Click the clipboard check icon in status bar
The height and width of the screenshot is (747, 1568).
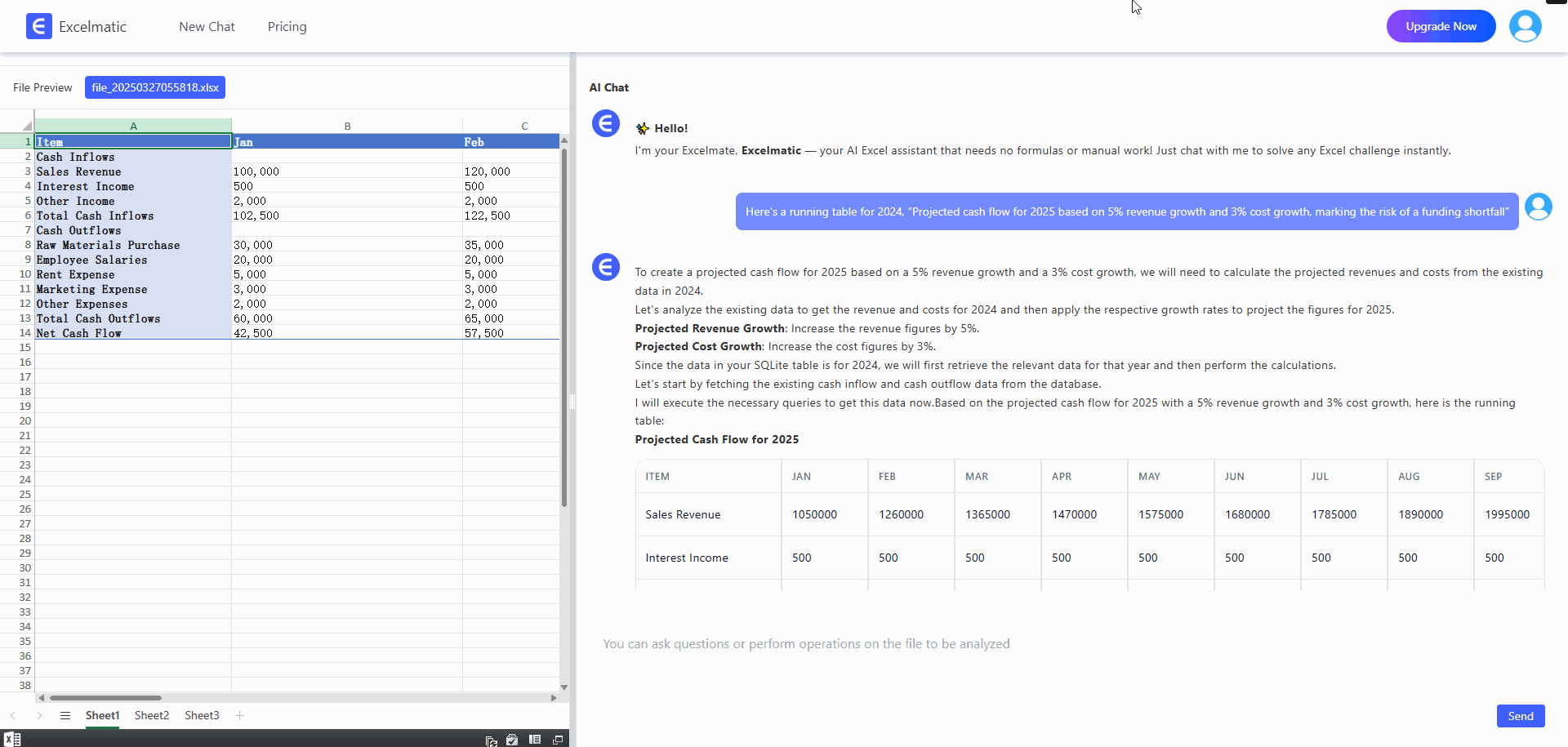[512, 740]
